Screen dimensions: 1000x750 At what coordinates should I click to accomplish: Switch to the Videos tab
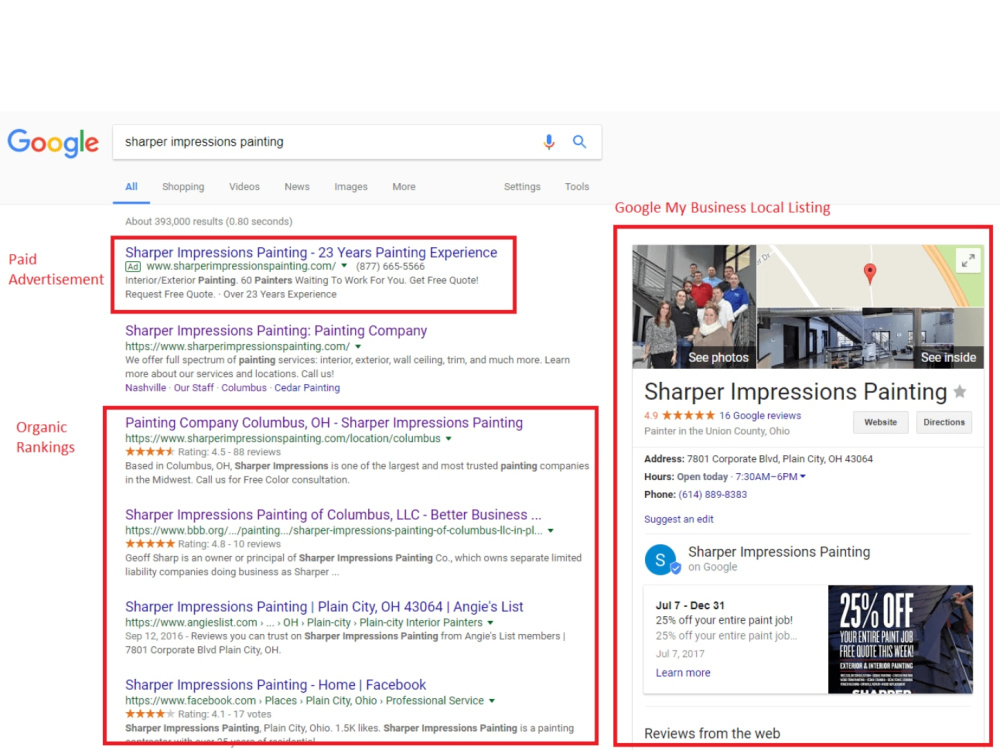[x=244, y=187]
